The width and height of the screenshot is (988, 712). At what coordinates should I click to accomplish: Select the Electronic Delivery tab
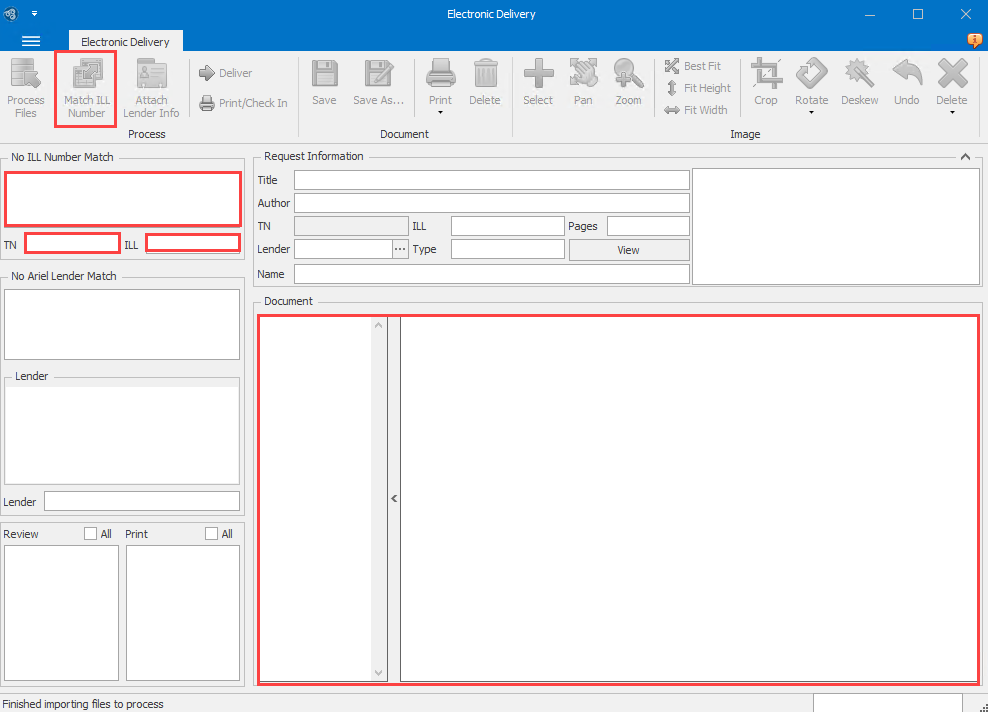125,41
